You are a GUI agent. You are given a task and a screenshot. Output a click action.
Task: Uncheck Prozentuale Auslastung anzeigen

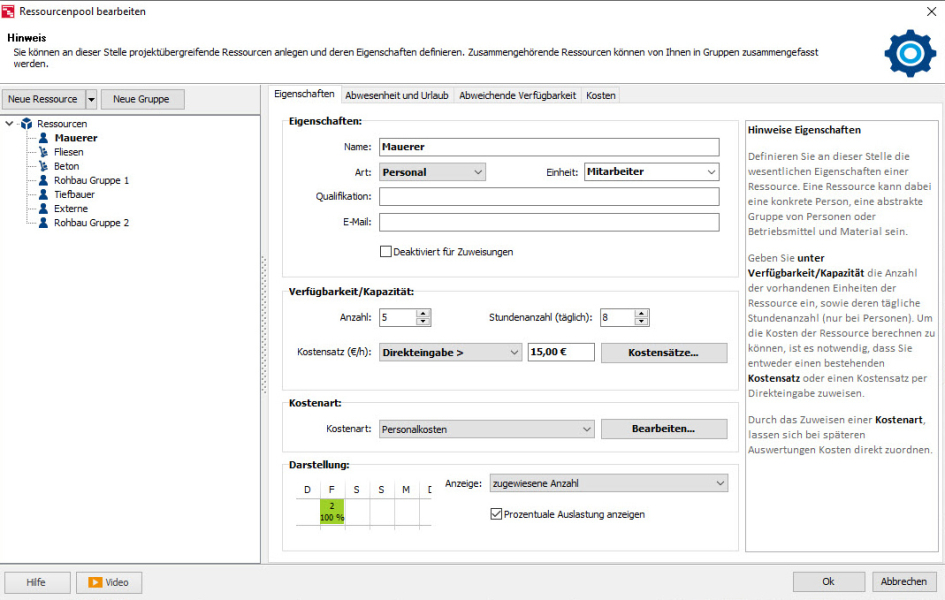pos(496,514)
